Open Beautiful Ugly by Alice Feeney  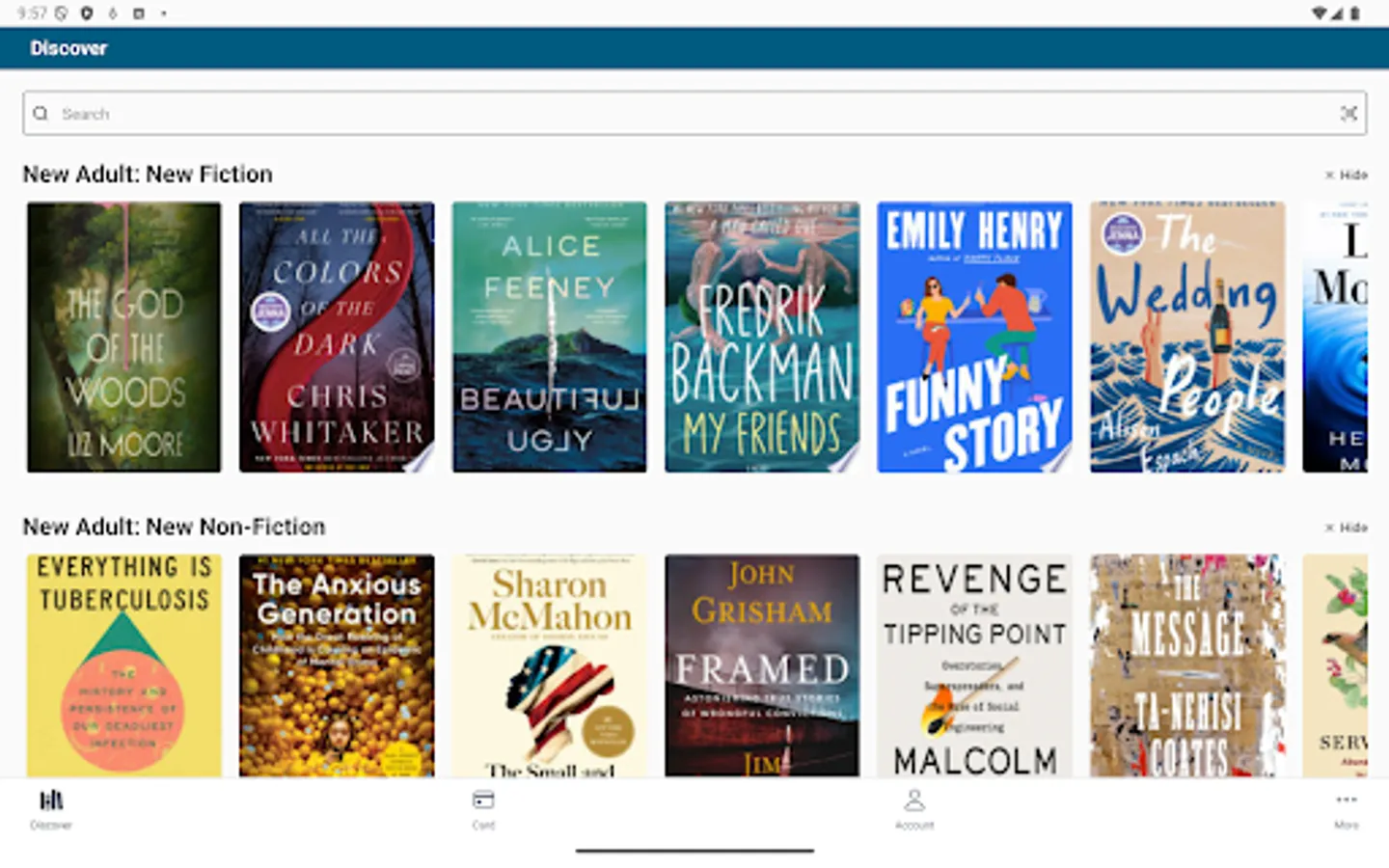(x=550, y=337)
